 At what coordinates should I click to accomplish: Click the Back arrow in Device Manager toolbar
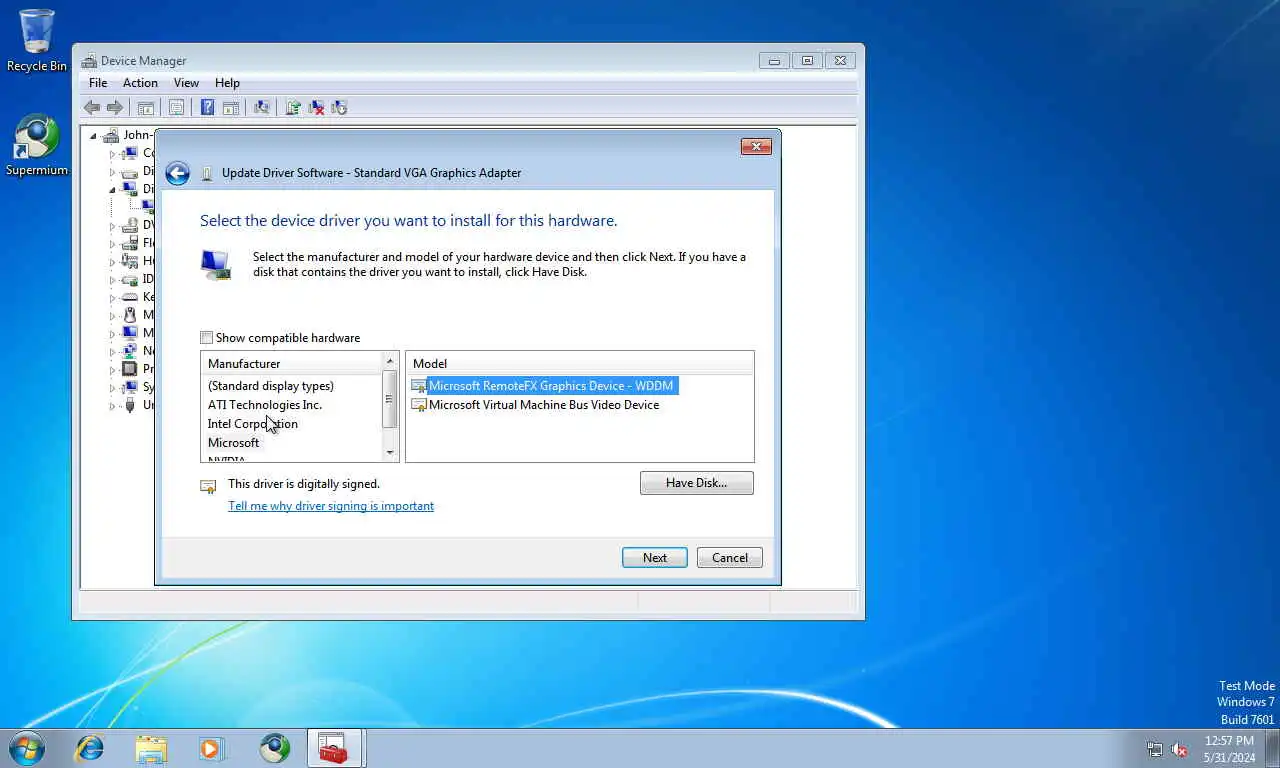coord(92,108)
